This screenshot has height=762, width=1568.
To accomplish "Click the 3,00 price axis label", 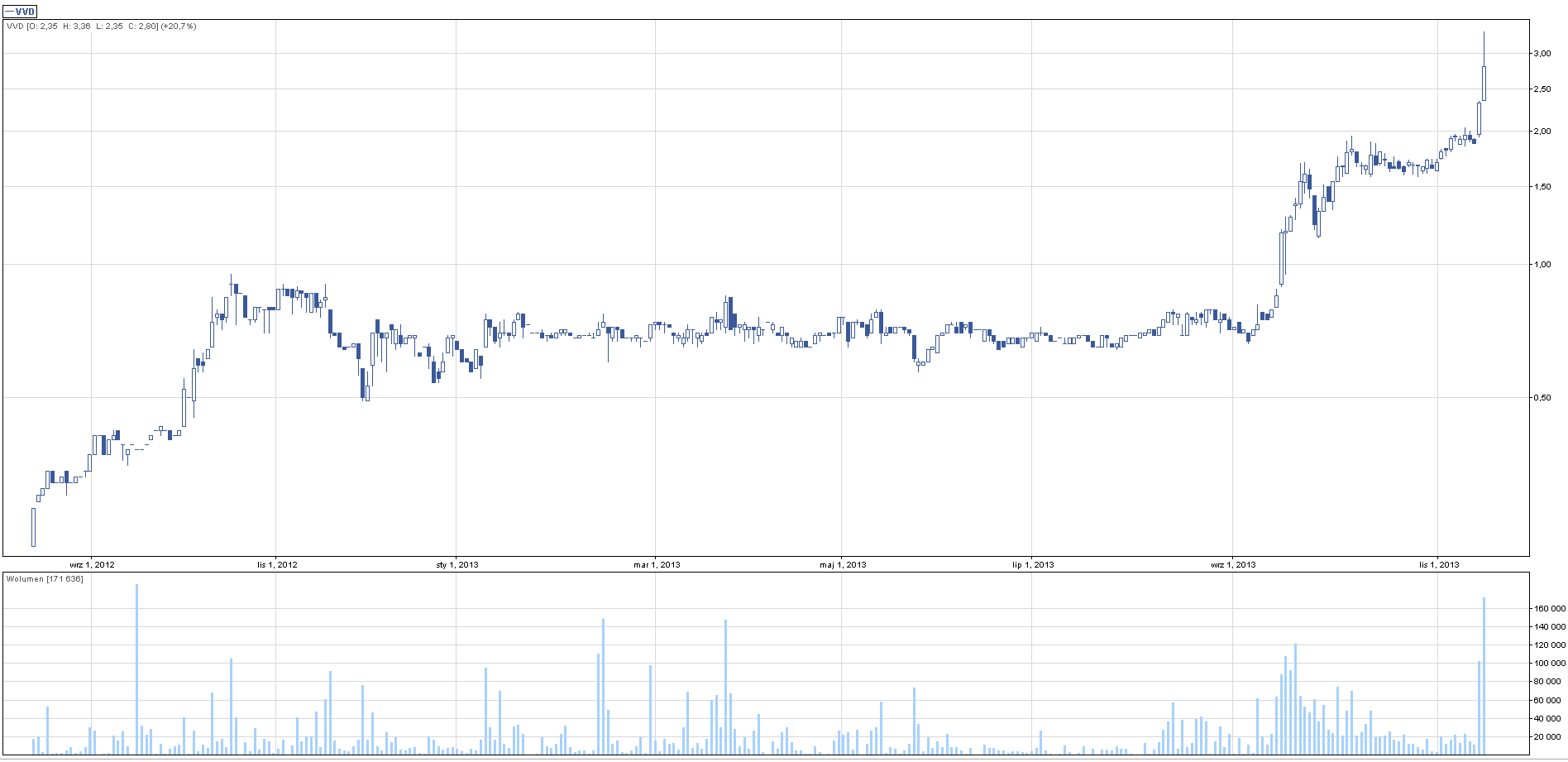I will [1542, 54].
